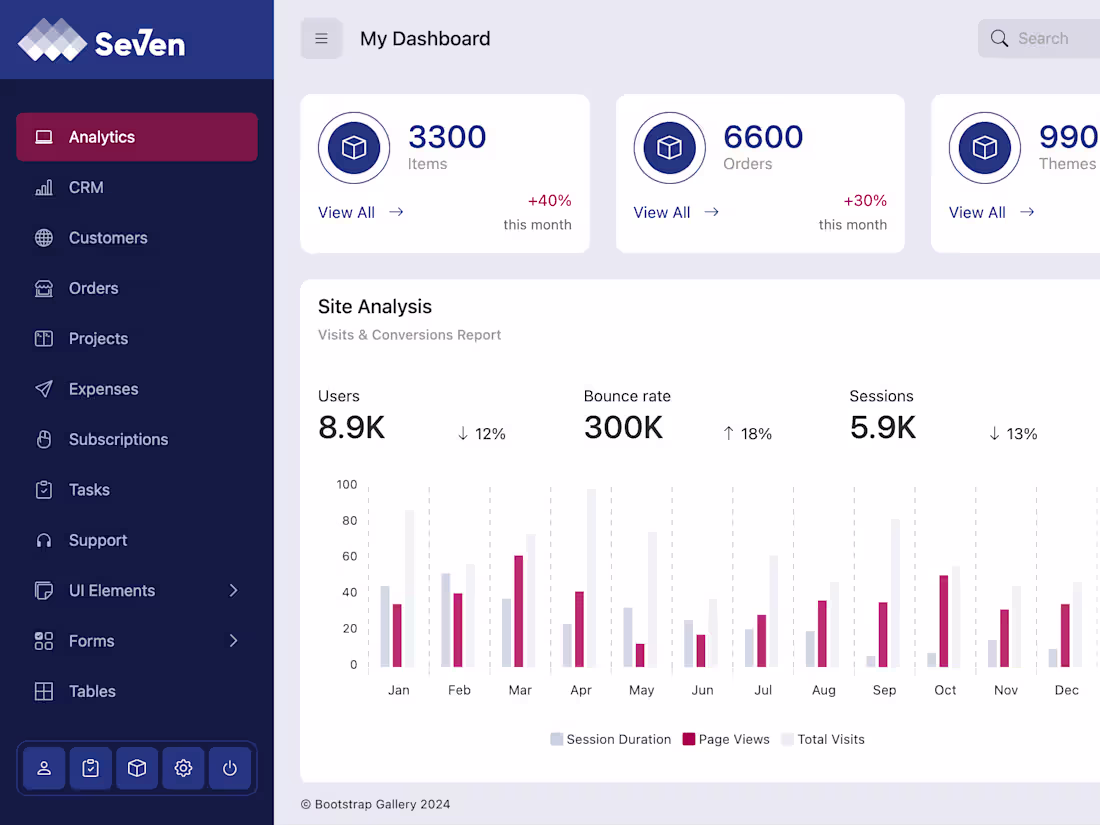Screen dimensions: 1100x825
Task: Click View All link on Items card
Action: [x=347, y=213]
